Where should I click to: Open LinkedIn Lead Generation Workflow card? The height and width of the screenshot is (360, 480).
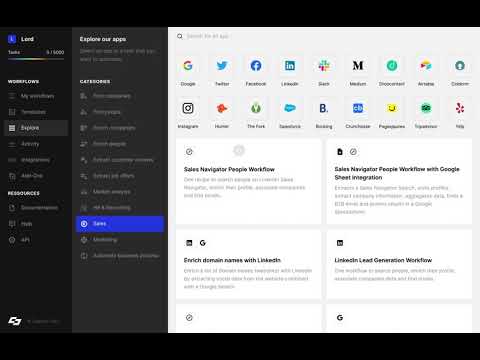click(x=399, y=264)
